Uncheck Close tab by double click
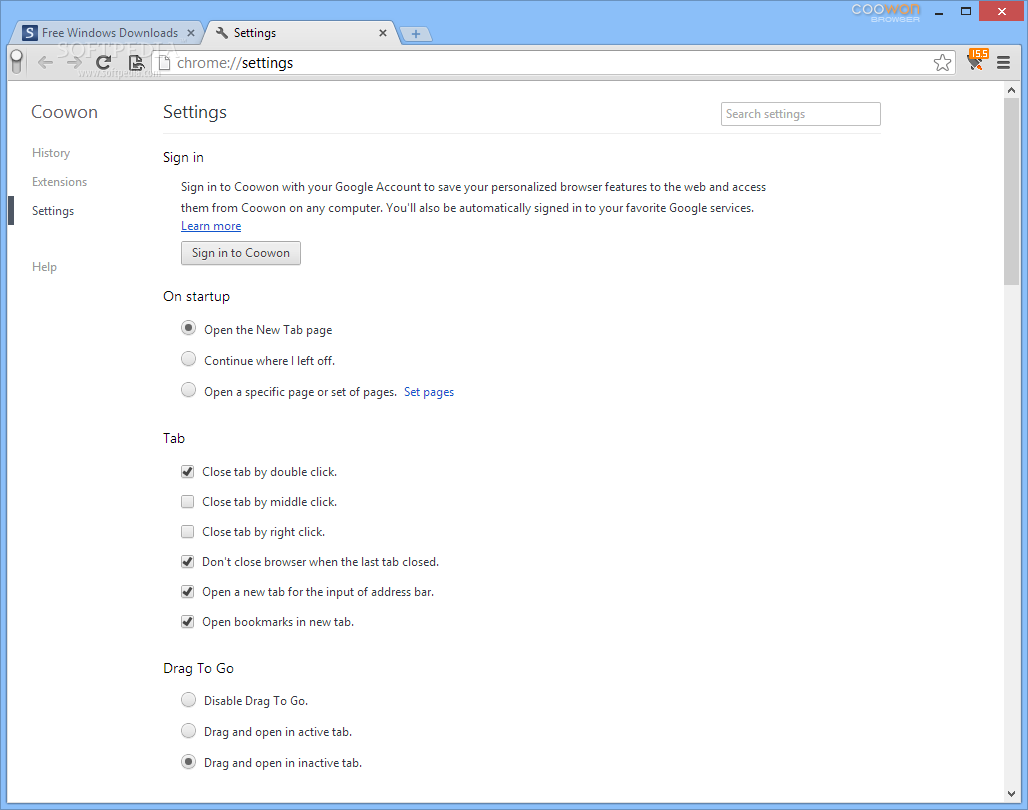 [188, 472]
